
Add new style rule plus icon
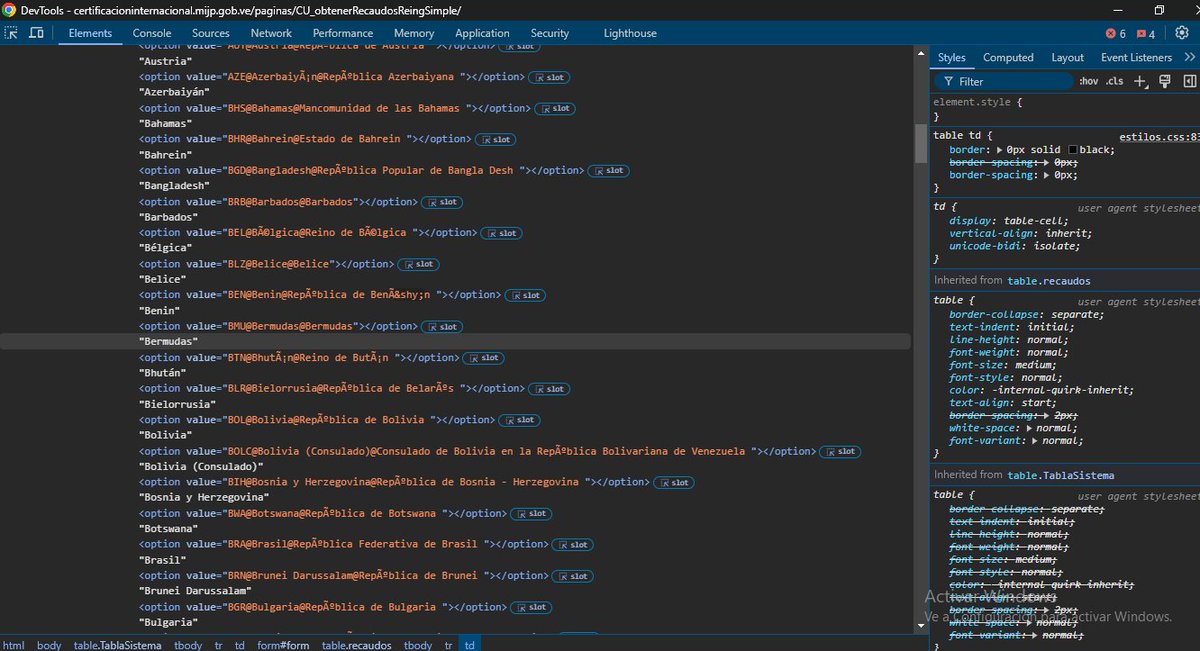(x=1140, y=81)
